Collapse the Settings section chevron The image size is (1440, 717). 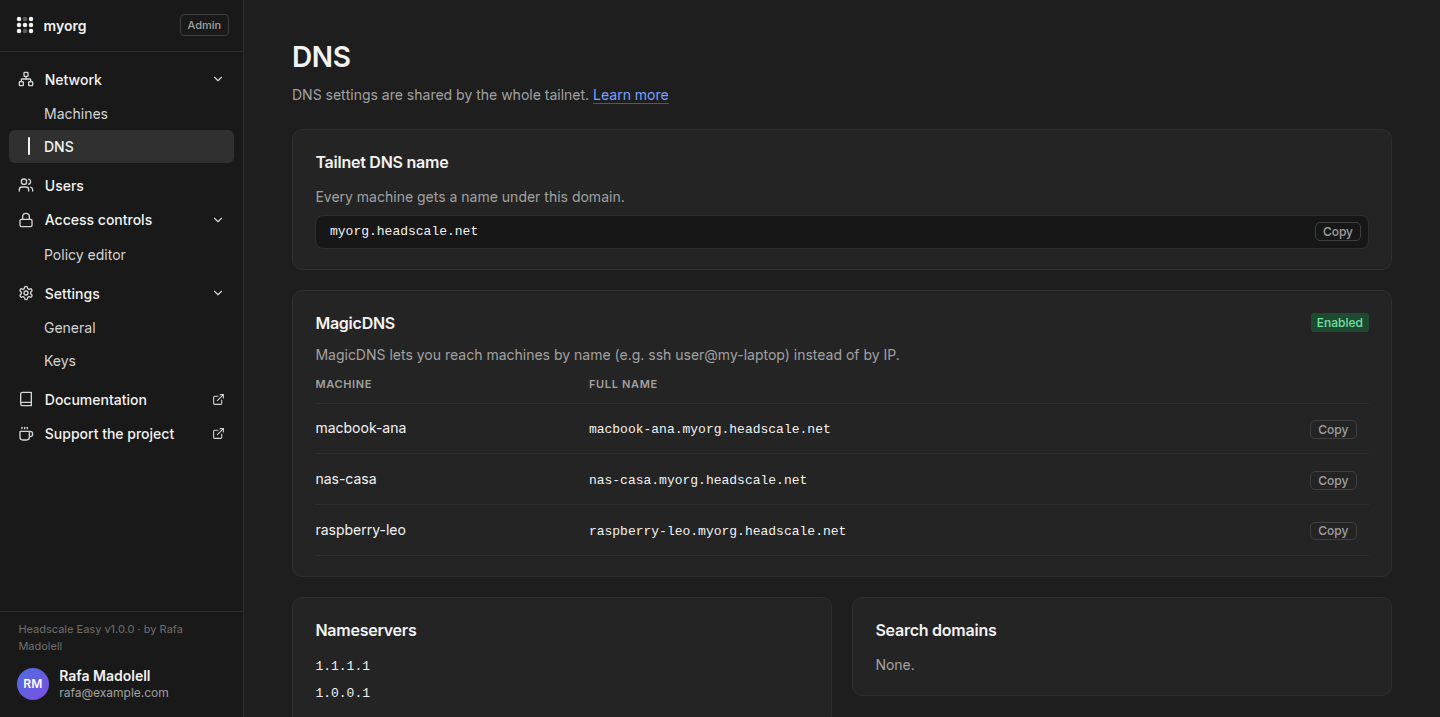[218, 294]
